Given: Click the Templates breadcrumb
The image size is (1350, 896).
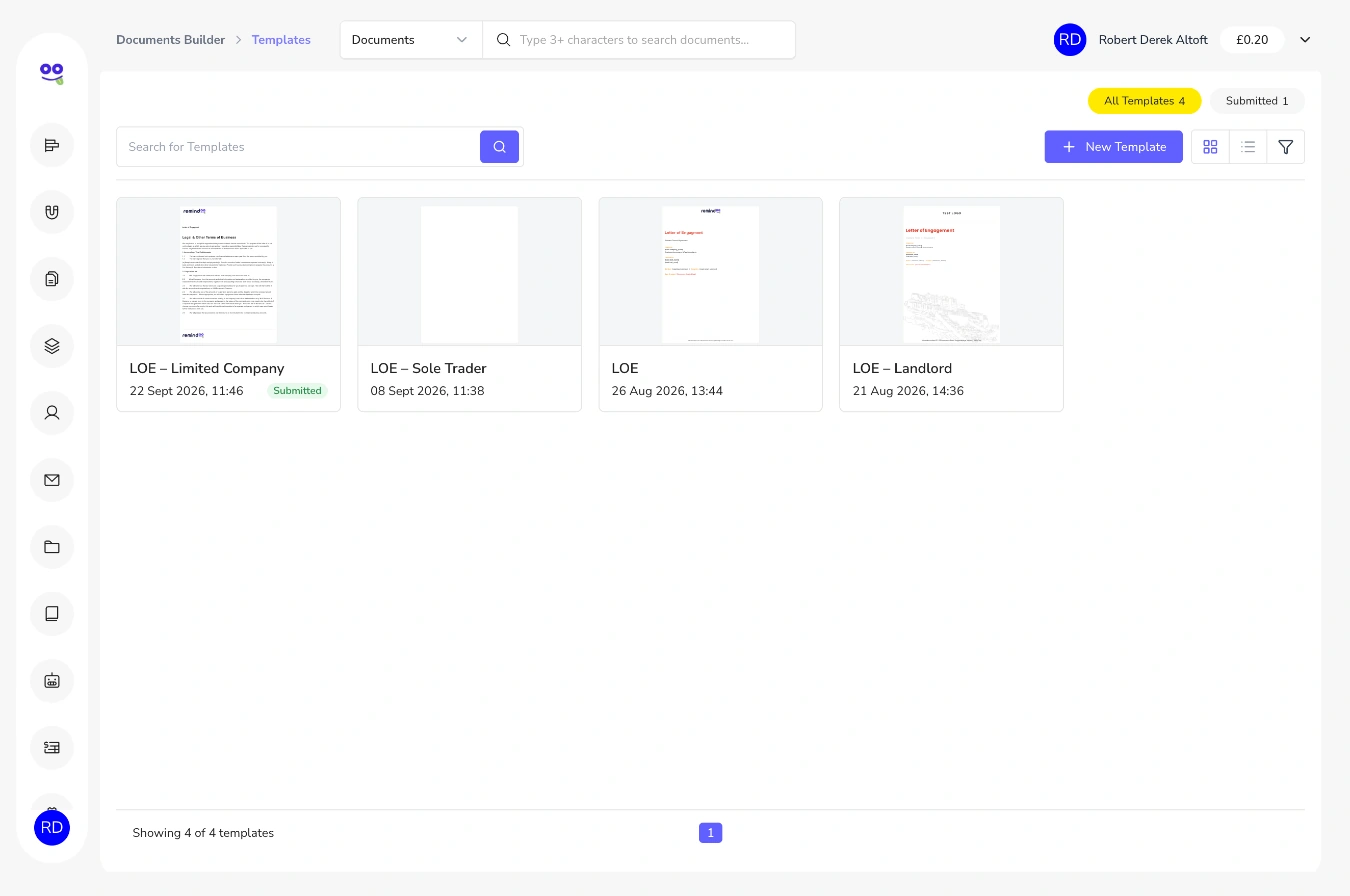Looking at the screenshot, I should (281, 40).
